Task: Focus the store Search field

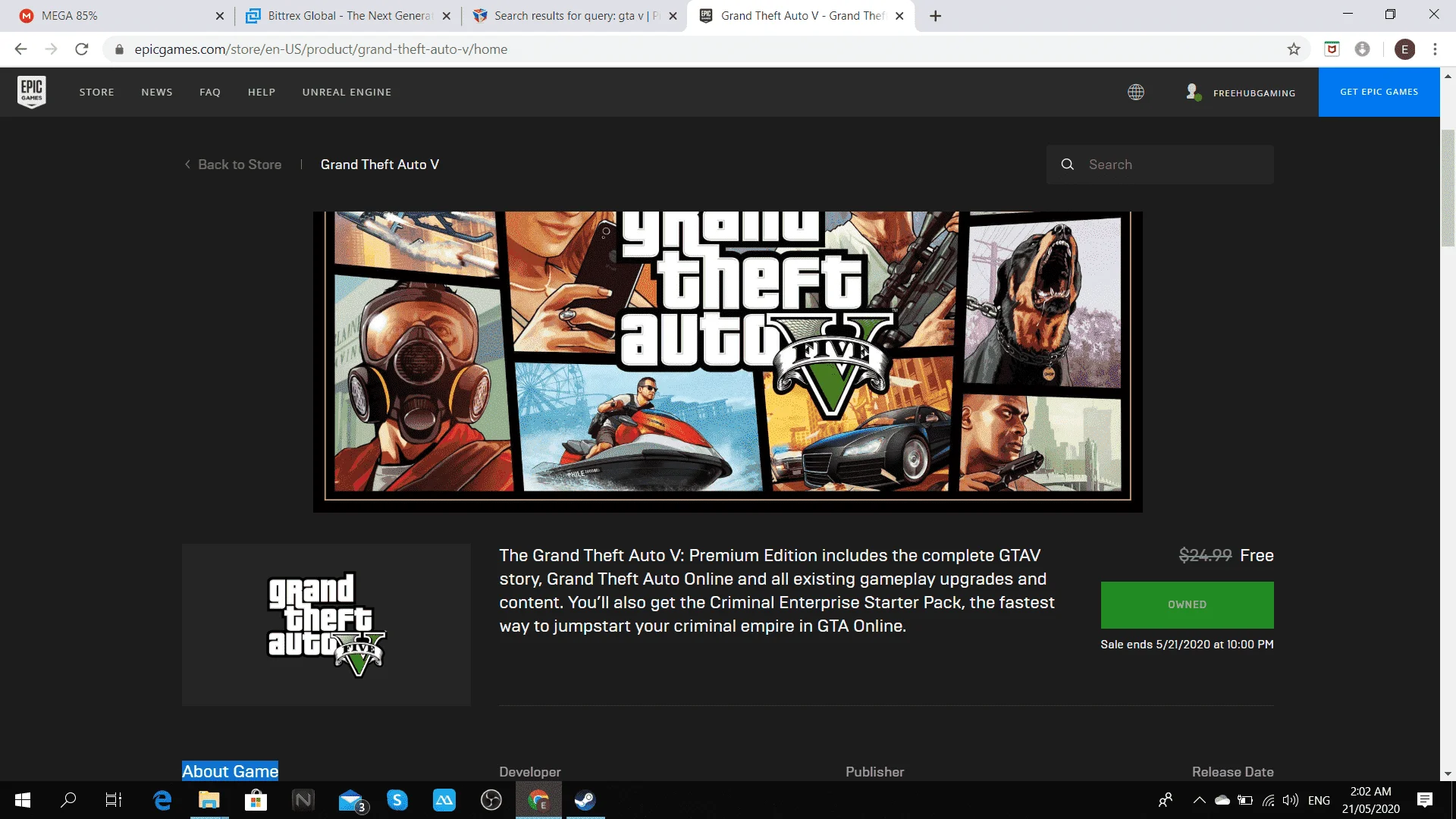Action: 1160,165
